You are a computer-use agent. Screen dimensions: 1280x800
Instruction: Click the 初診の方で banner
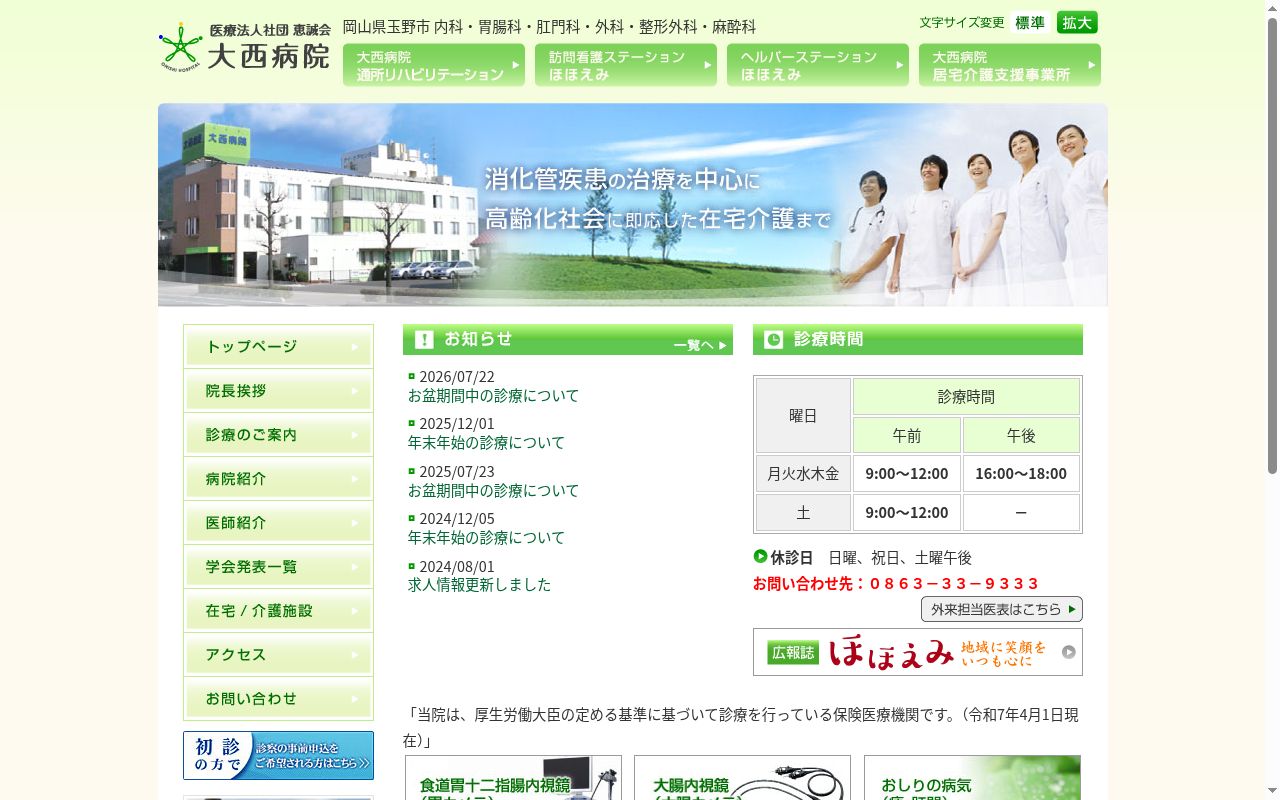278,755
